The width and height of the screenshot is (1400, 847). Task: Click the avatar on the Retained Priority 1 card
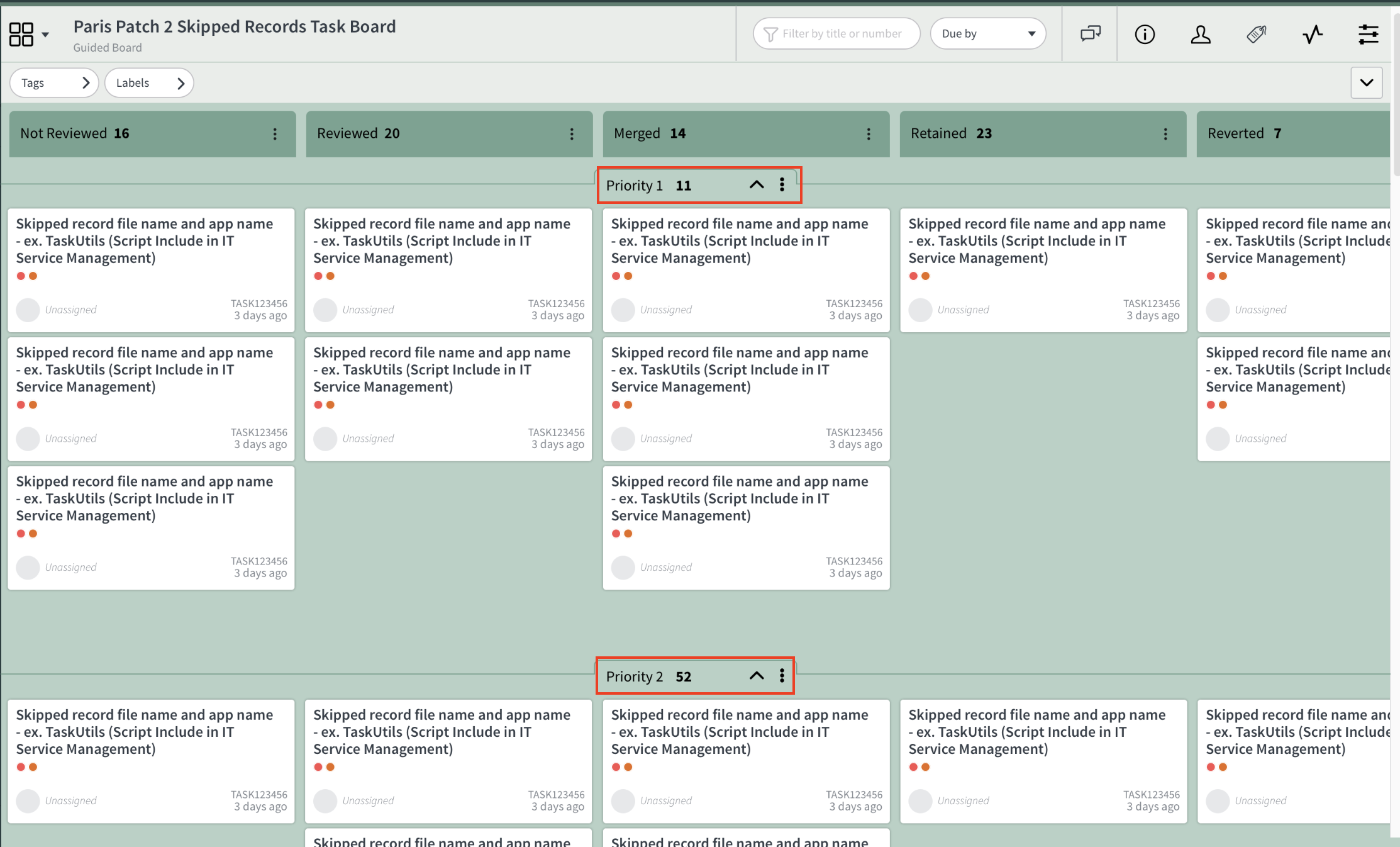[920, 310]
